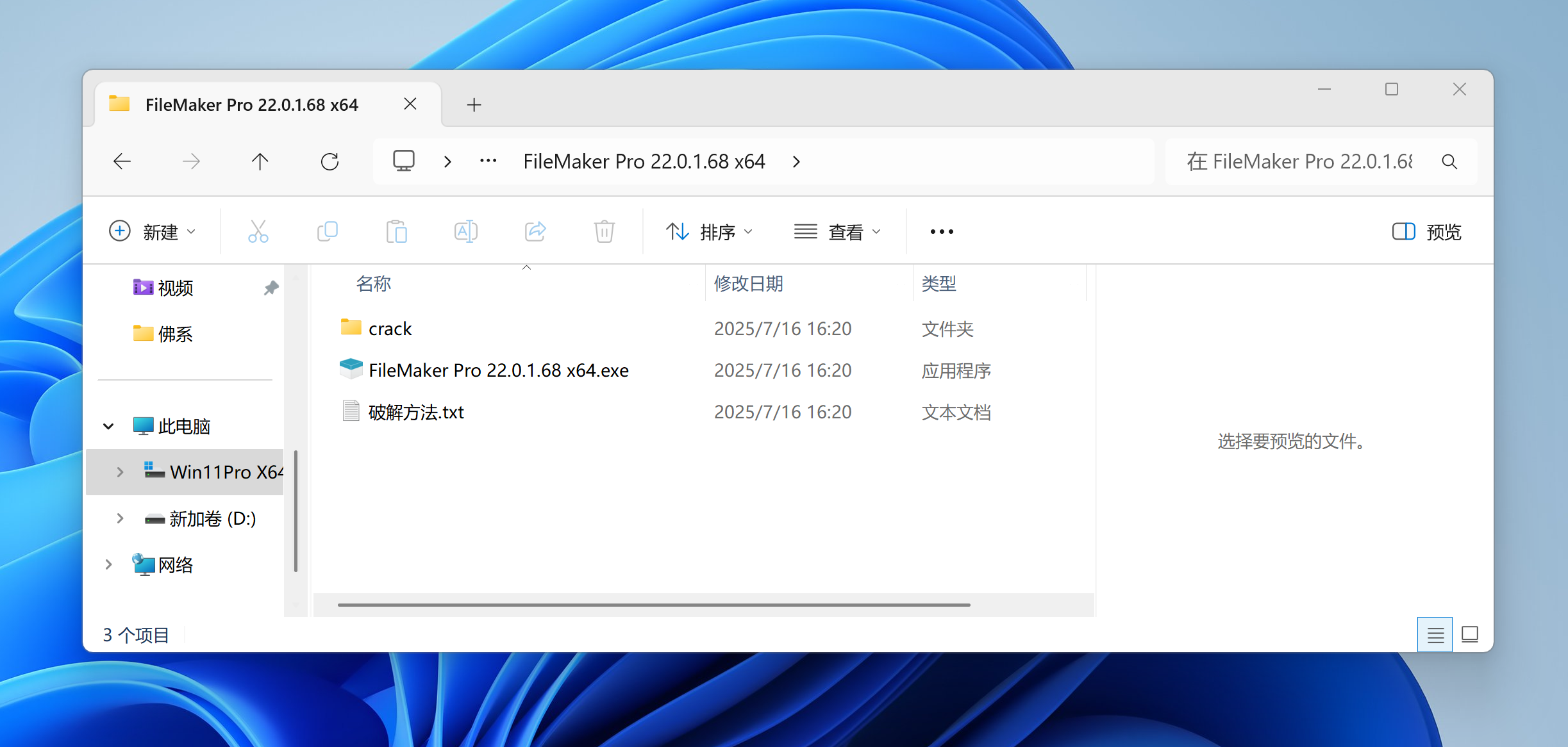Switch to large thumbnails view
The image size is (1568, 747).
click(1469, 635)
